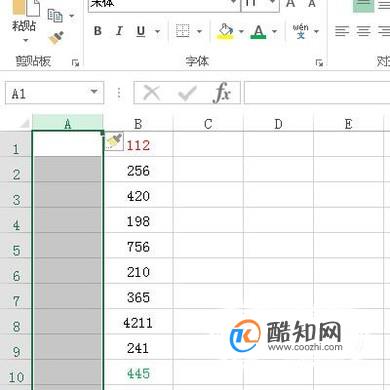Open the Copy dropdown arrow
Viewport: 390px width, 390px height.
click(x=72, y=16)
